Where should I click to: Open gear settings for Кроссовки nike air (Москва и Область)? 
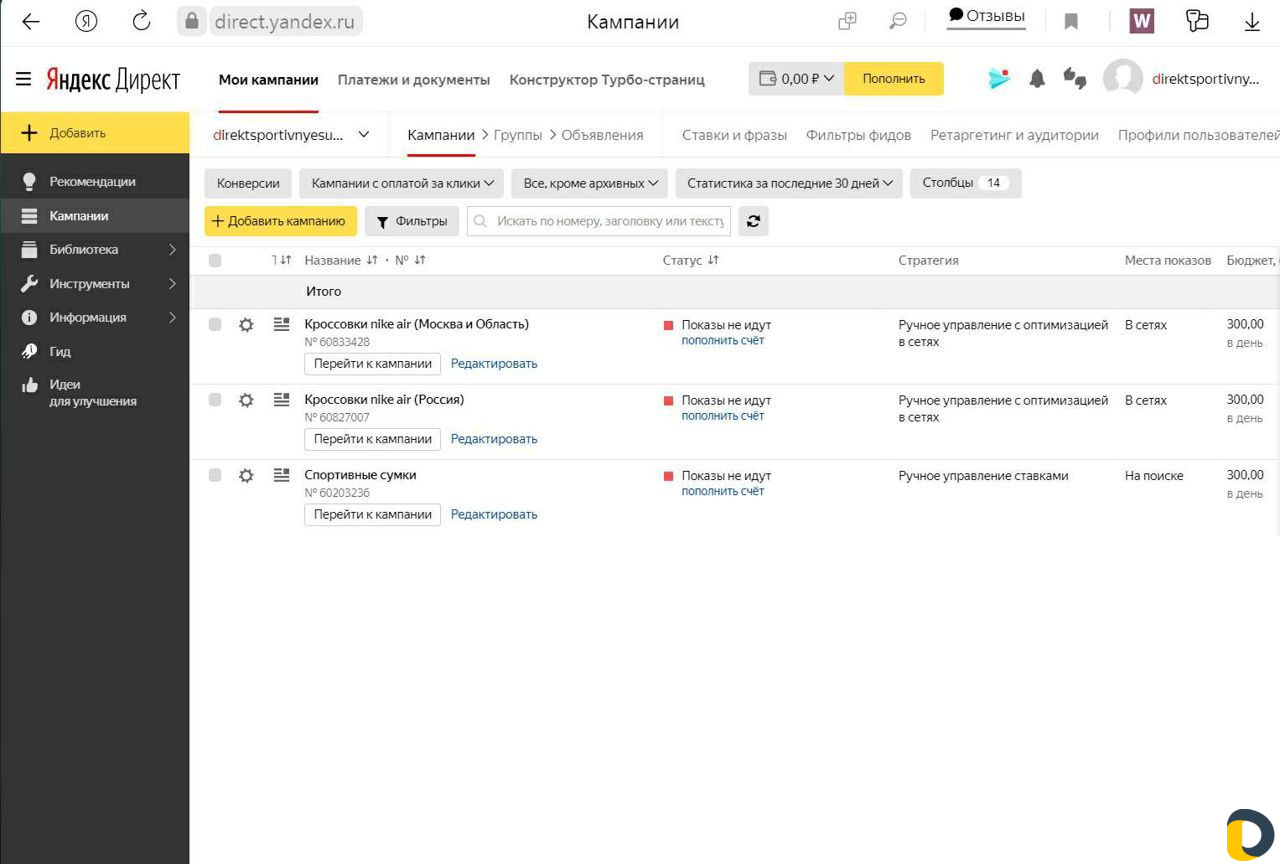tap(246, 325)
